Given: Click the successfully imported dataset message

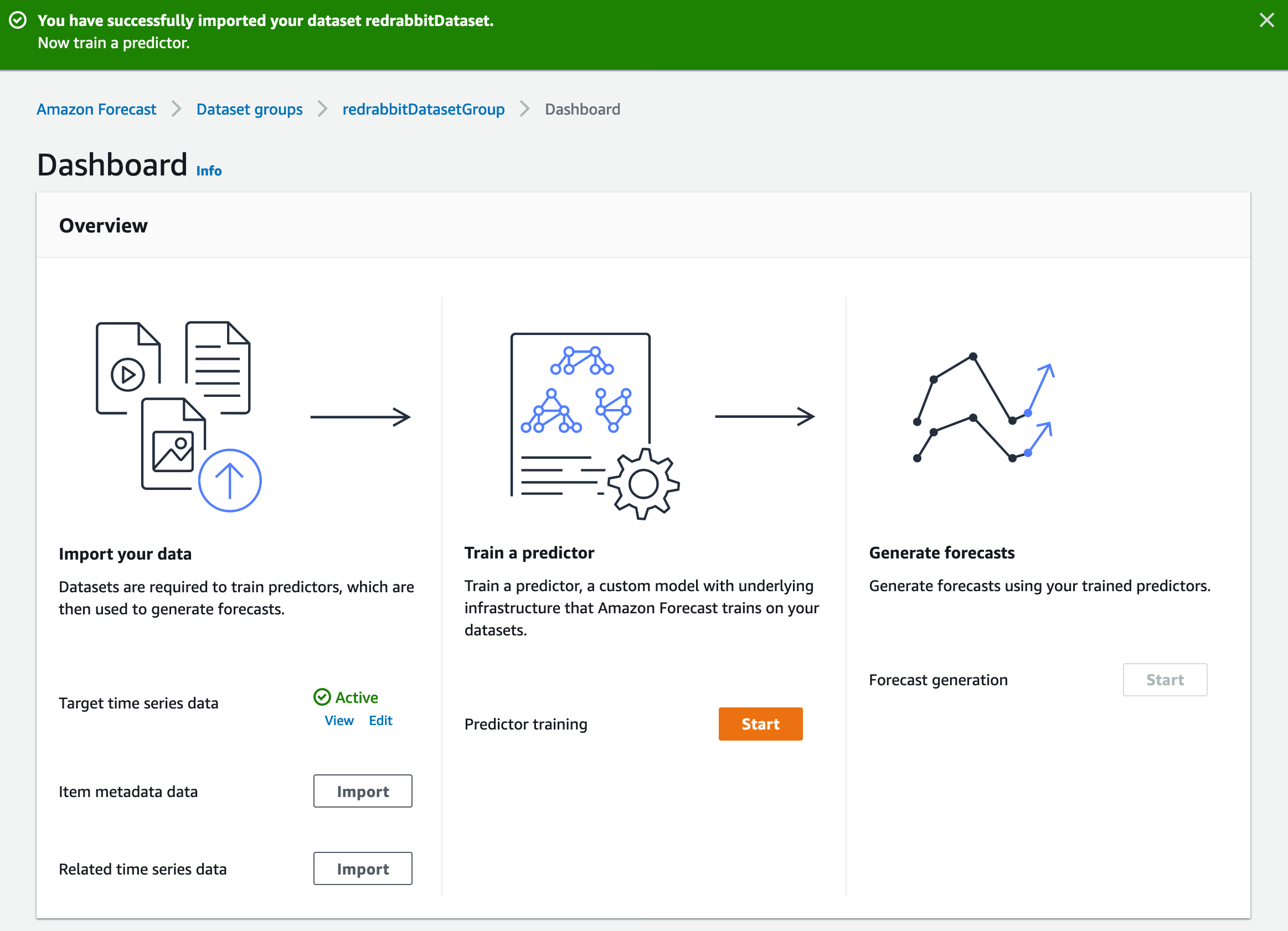Looking at the screenshot, I should point(266,20).
